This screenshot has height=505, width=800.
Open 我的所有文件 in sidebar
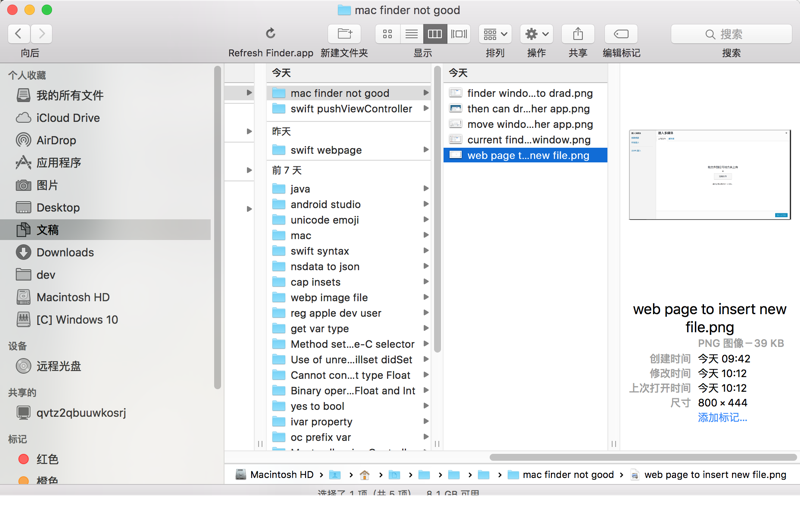(106, 95)
